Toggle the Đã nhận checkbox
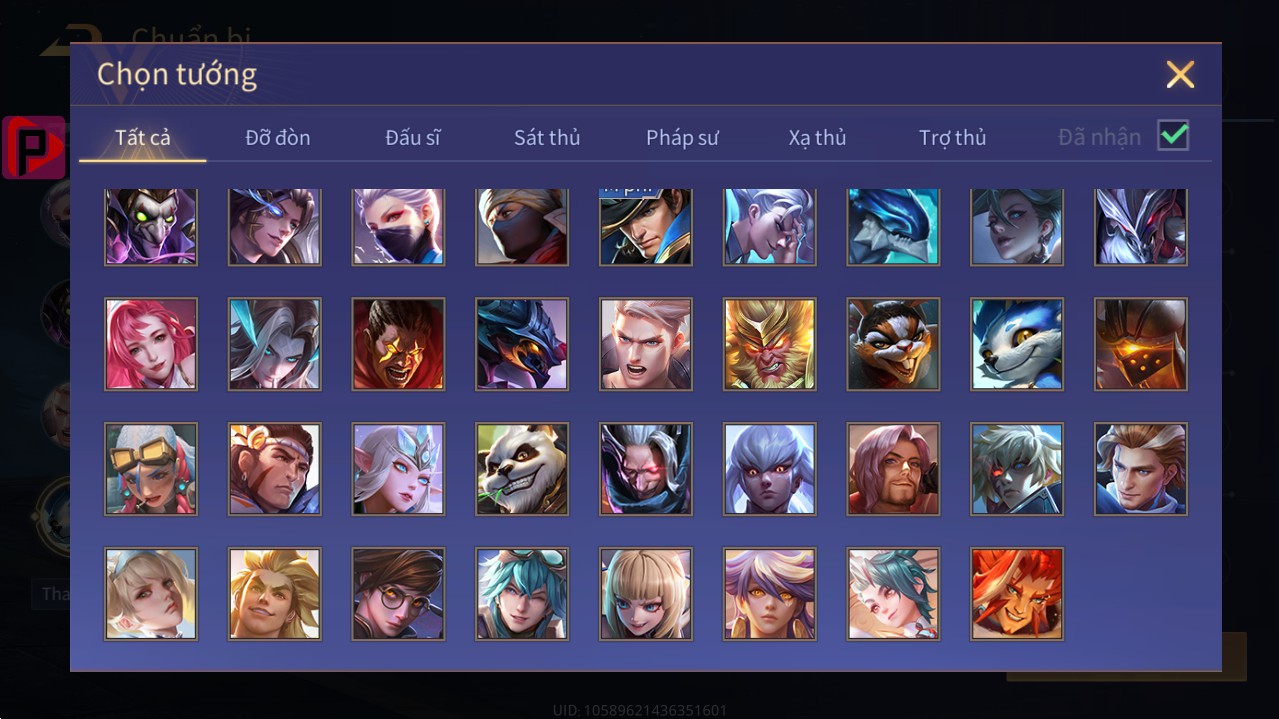1279x719 pixels. coord(1173,135)
